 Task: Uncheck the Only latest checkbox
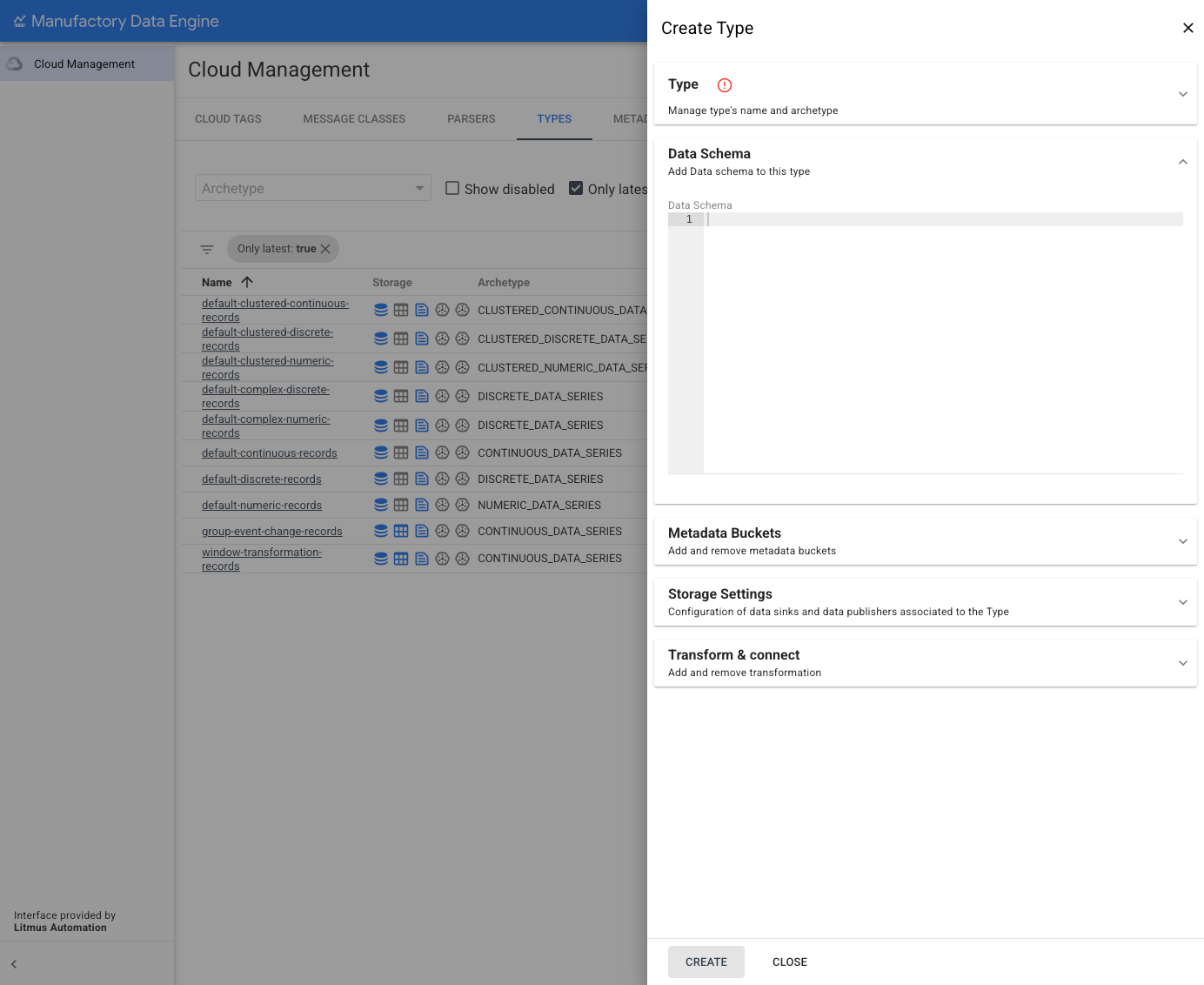click(576, 188)
